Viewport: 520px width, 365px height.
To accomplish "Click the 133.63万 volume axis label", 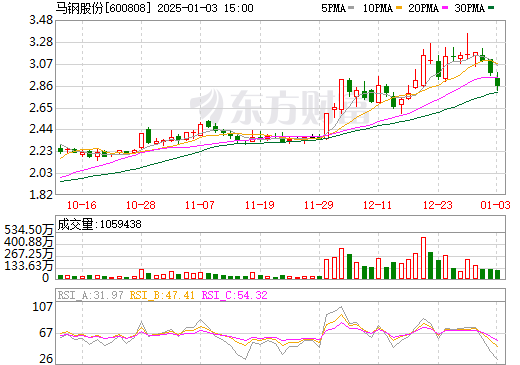I will [28, 266].
